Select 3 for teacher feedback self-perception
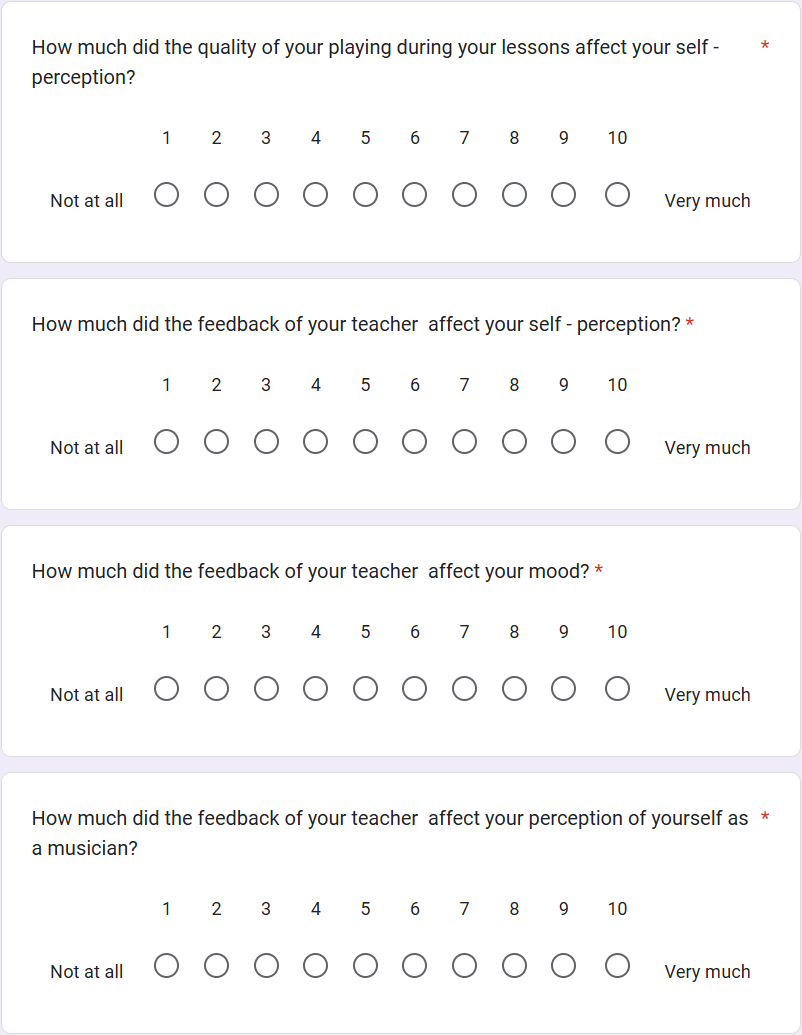This screenshot has width=802, height=1035. 266,441
